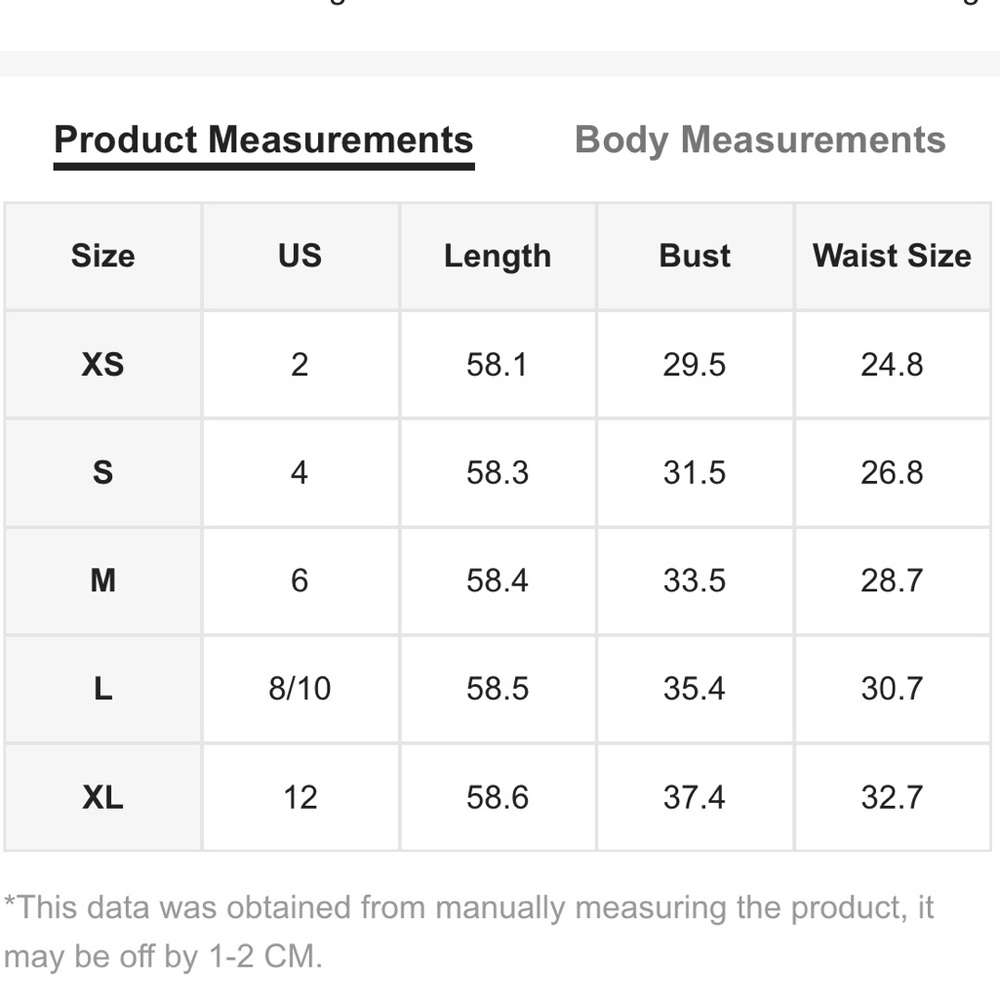Screen dimensions: 1000x1000
Task: Select the M size row label
Action: click(x=103, y=581)
